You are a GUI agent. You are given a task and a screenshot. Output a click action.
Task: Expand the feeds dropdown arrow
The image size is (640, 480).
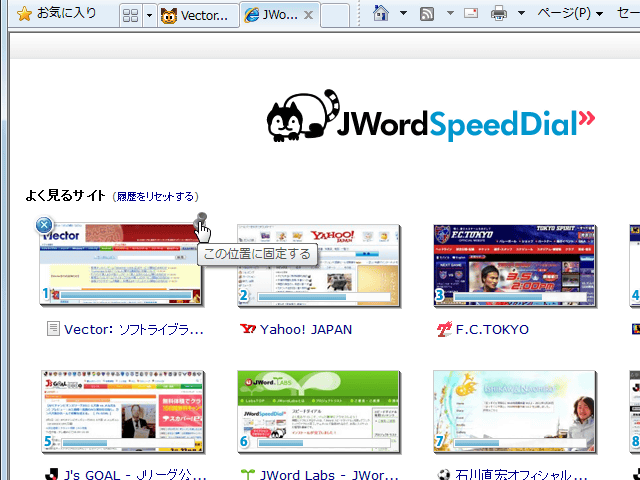coord(450,13)
